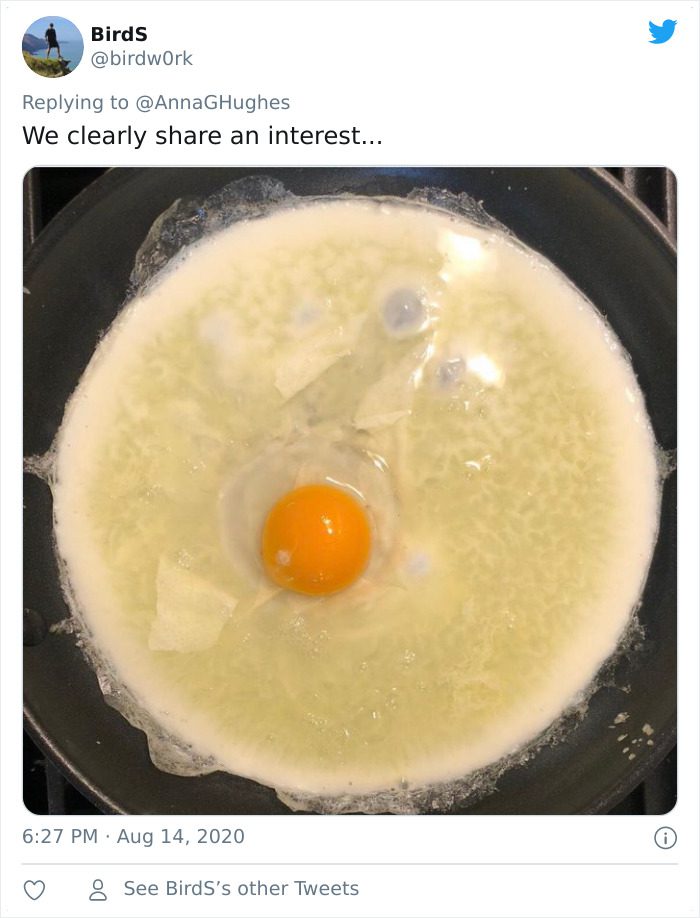
Task: Like the tweet with the heart icon
Action: pos(34,890)
